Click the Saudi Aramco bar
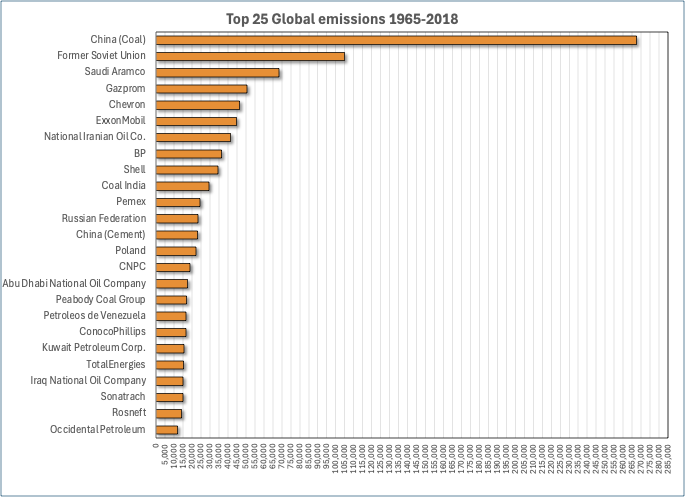The height and width of the screenshot is (497, 685). 217,73
